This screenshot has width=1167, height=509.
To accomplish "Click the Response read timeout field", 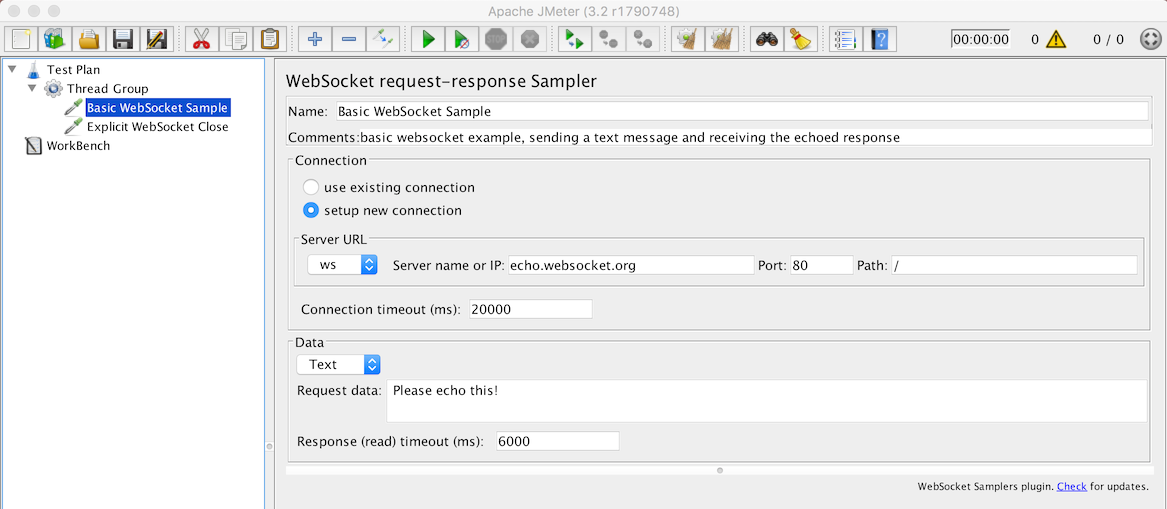I will click(x=557, y=441).
